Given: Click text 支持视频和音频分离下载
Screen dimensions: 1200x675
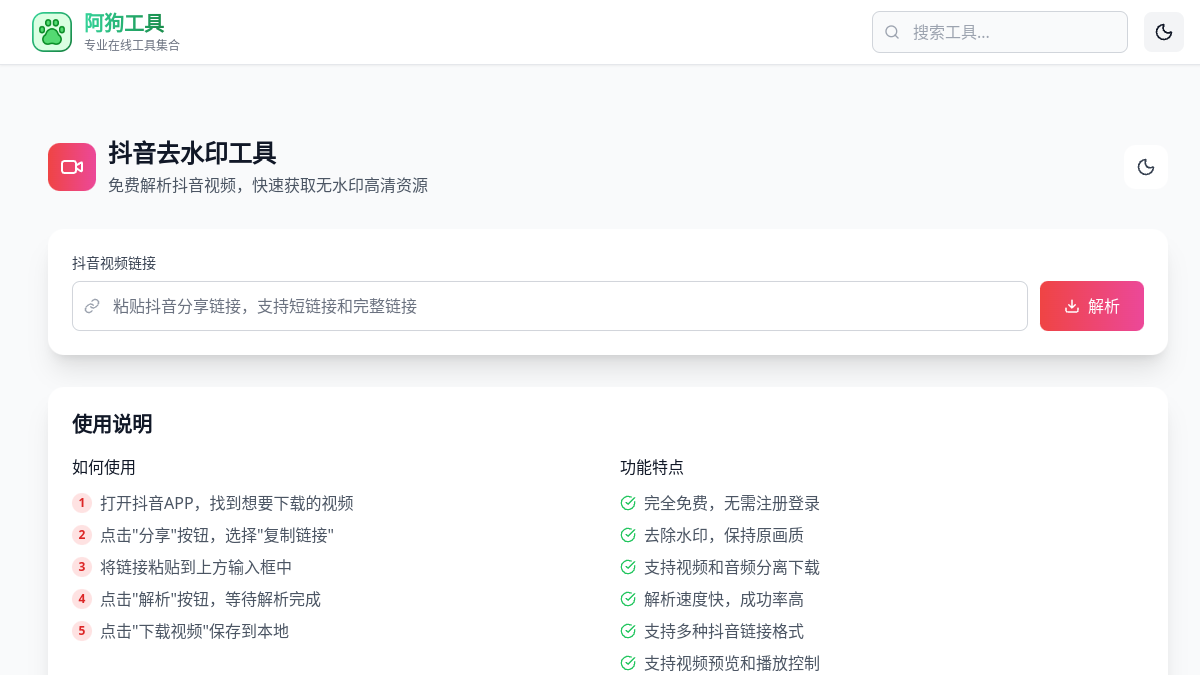Looking at the screenshot, I should (732, 567).
